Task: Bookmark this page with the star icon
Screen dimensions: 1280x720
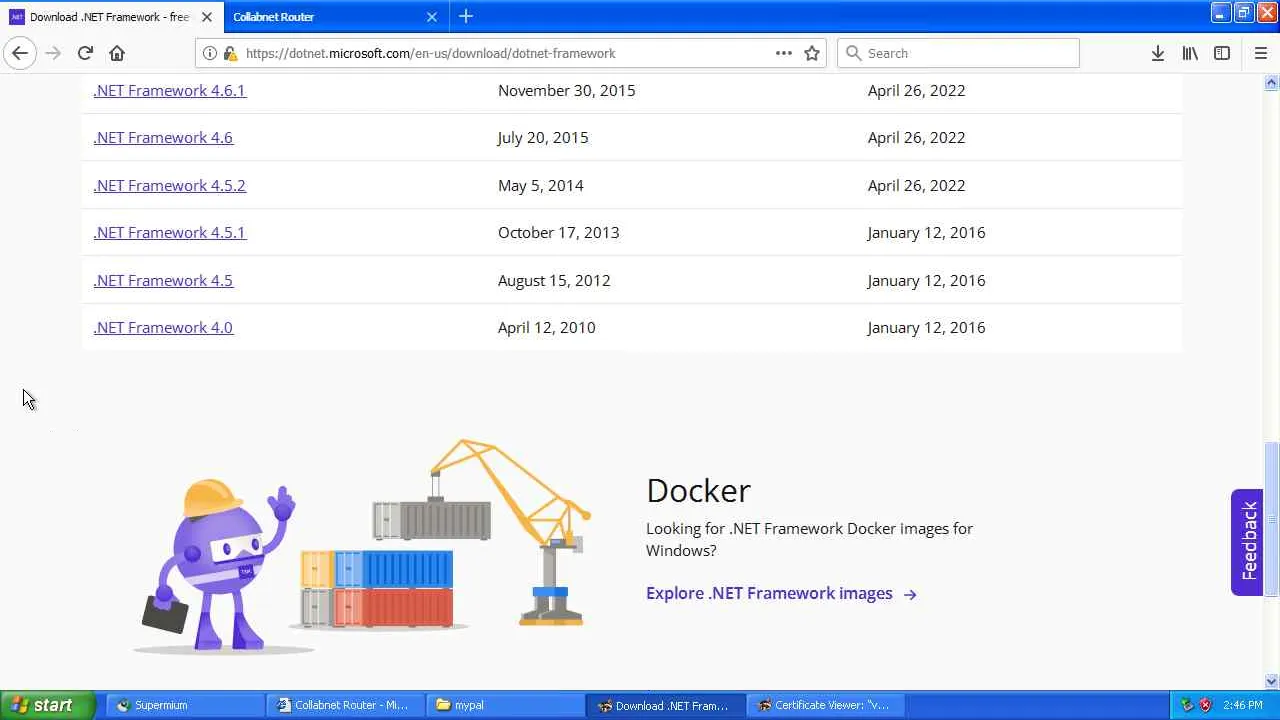Action: coord(812,53)
